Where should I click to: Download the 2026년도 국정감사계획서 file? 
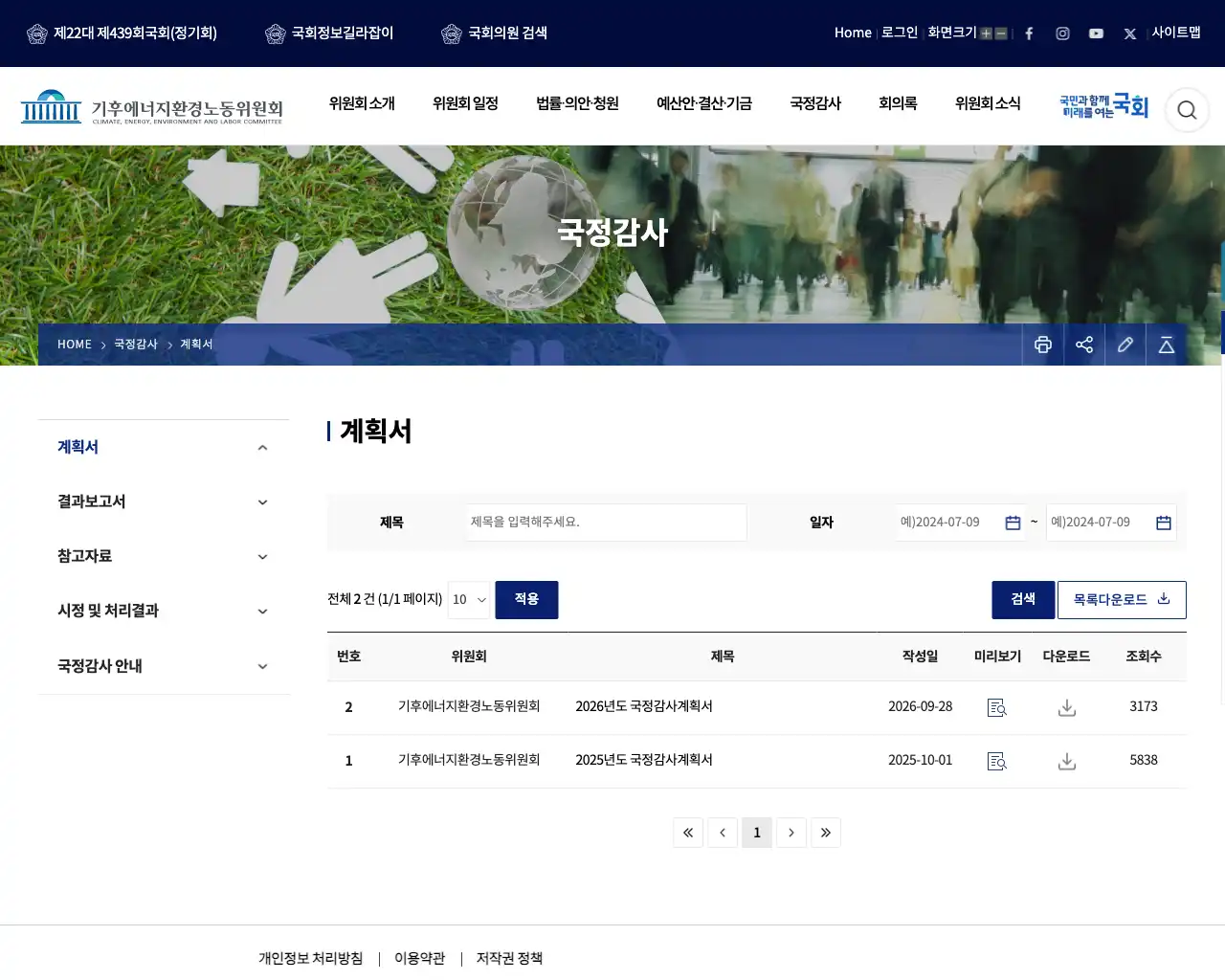tap(1067, 707)
